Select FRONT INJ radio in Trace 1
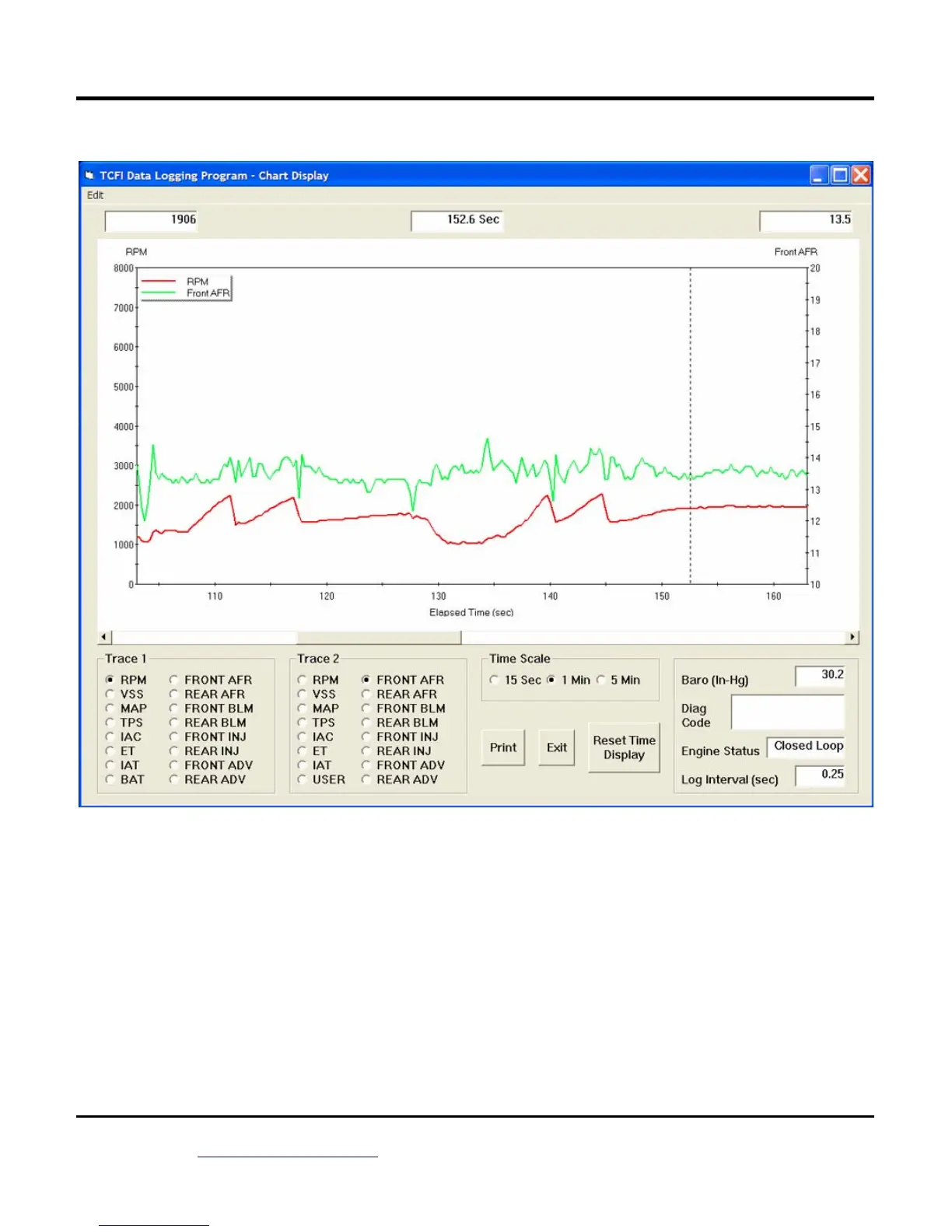 (x=174, y=737)
